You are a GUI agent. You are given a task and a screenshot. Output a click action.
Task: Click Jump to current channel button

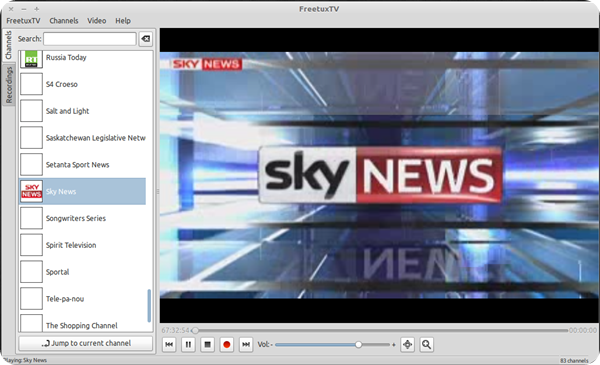point(86,343)
